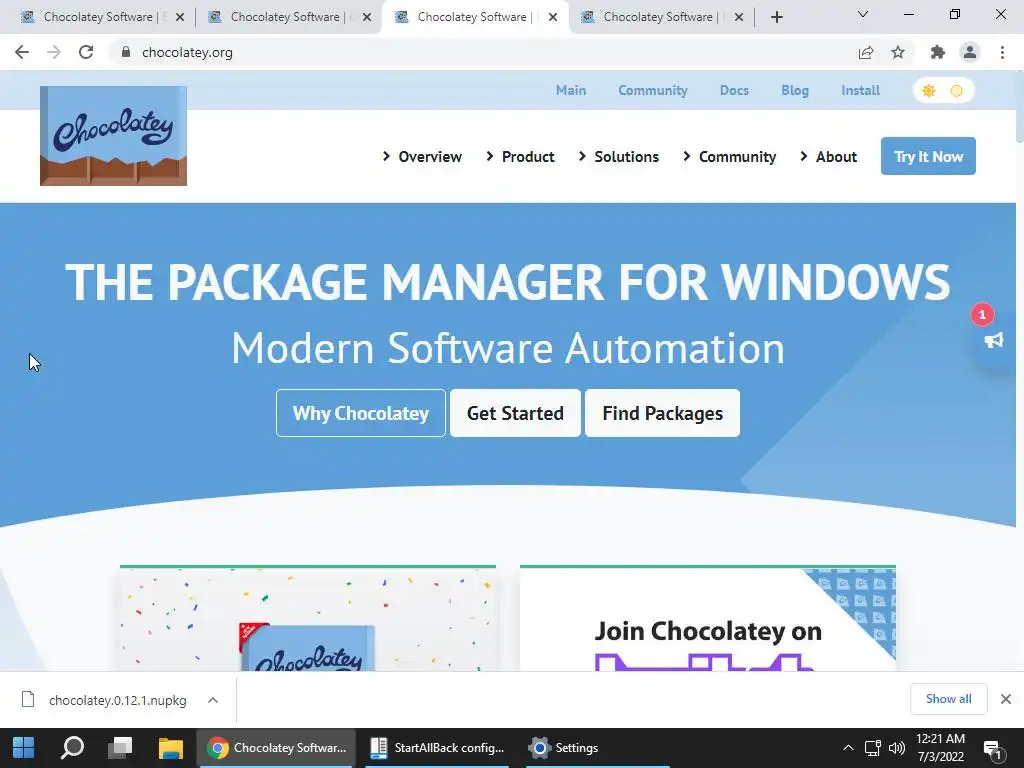This screenshot has width=1024, height=768.
Task: Open File Explorer from taskbar
Action: coord(170,748)
